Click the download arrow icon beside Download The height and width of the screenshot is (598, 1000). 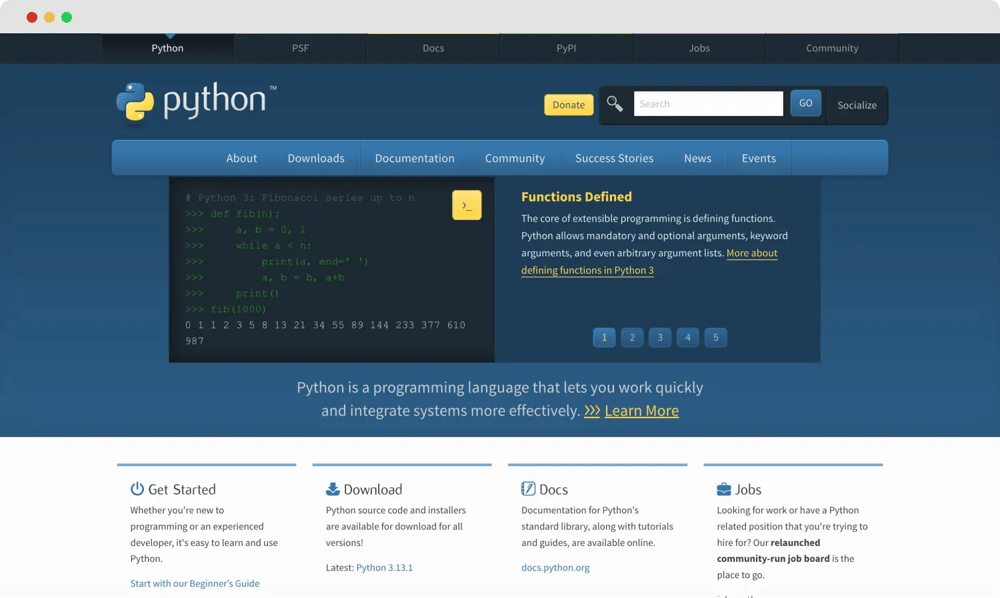(333, 489)
